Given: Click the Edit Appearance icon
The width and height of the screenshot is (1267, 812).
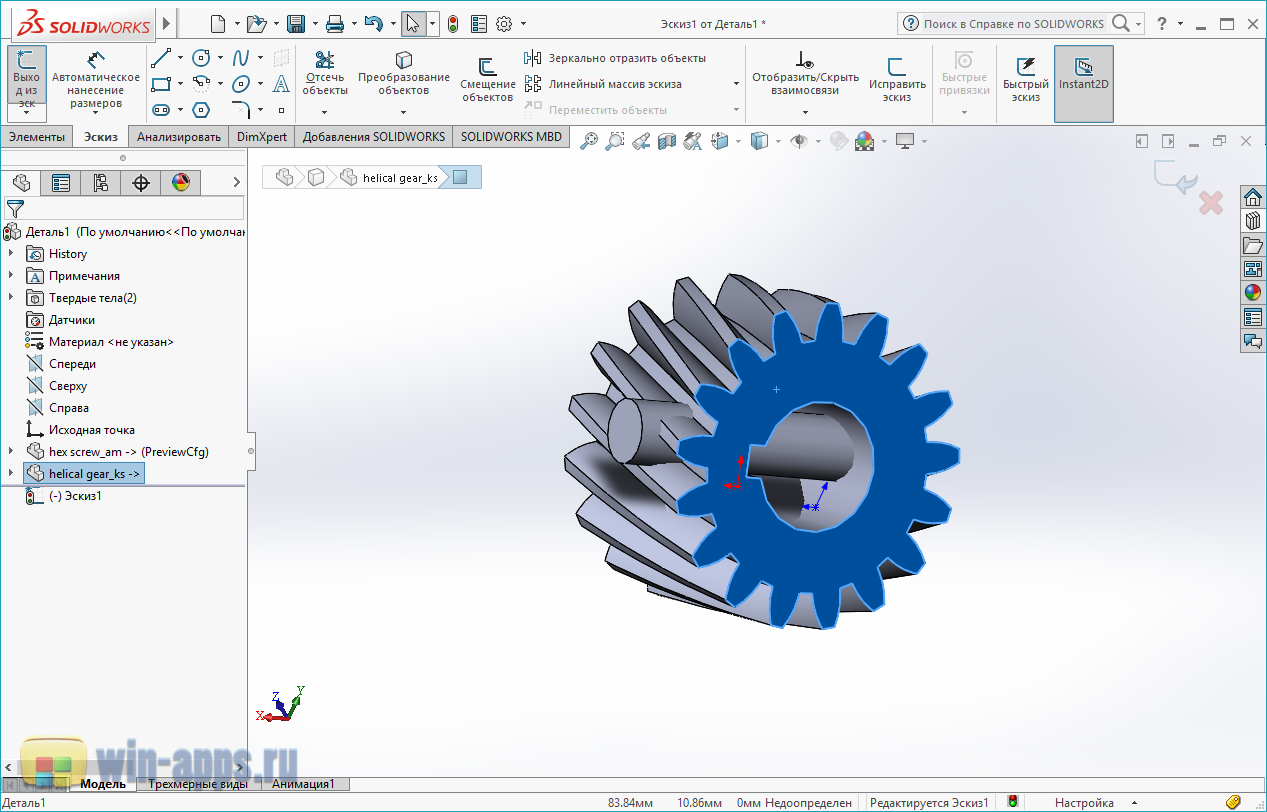Looking at the screenshot, I should 839,141.
